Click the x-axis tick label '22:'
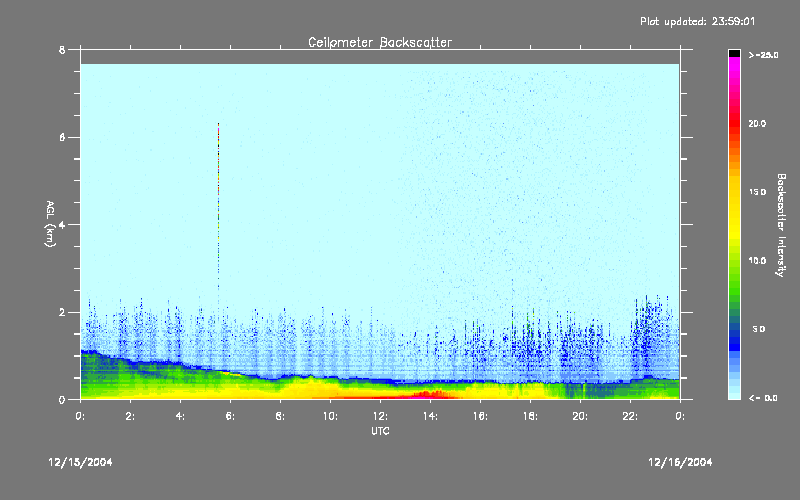Image resolution: width=800 pixels, height=500 pixels. point(630,416)
